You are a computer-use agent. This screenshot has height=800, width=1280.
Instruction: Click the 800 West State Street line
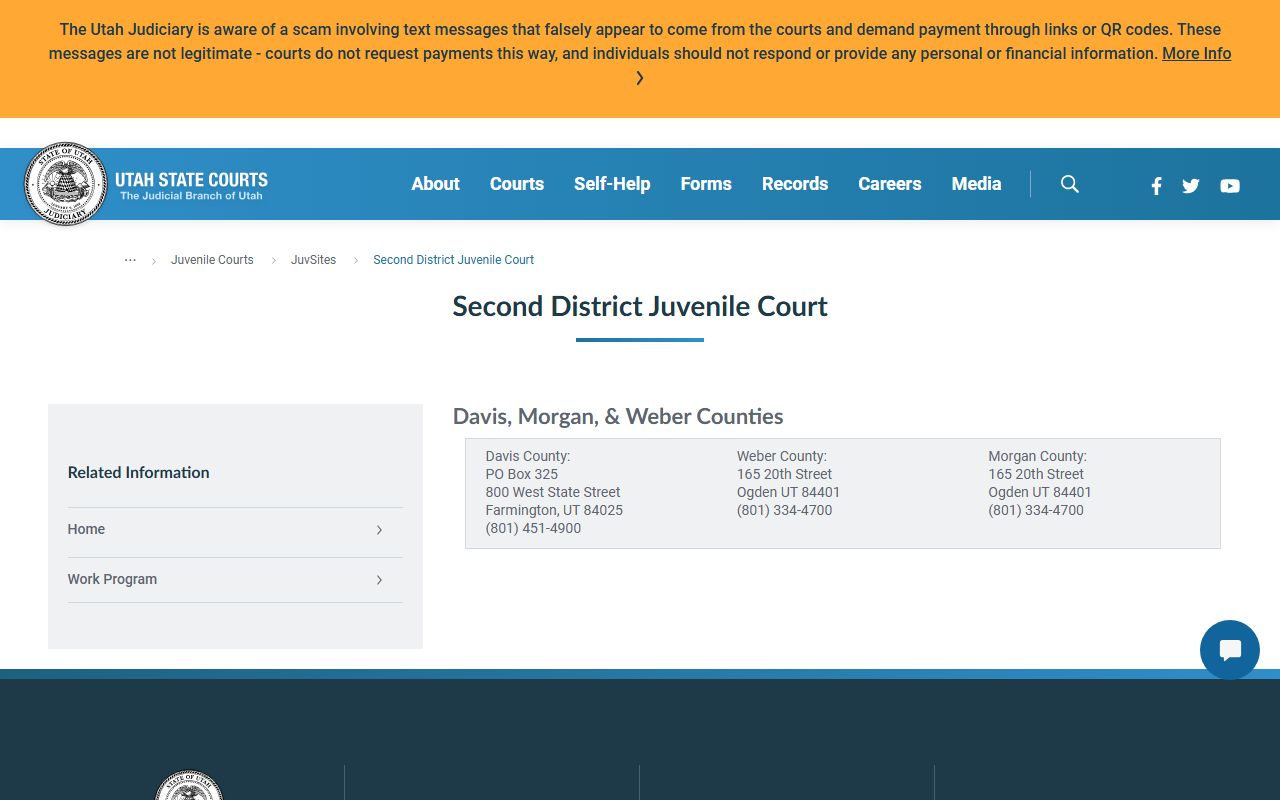(553, 492)
